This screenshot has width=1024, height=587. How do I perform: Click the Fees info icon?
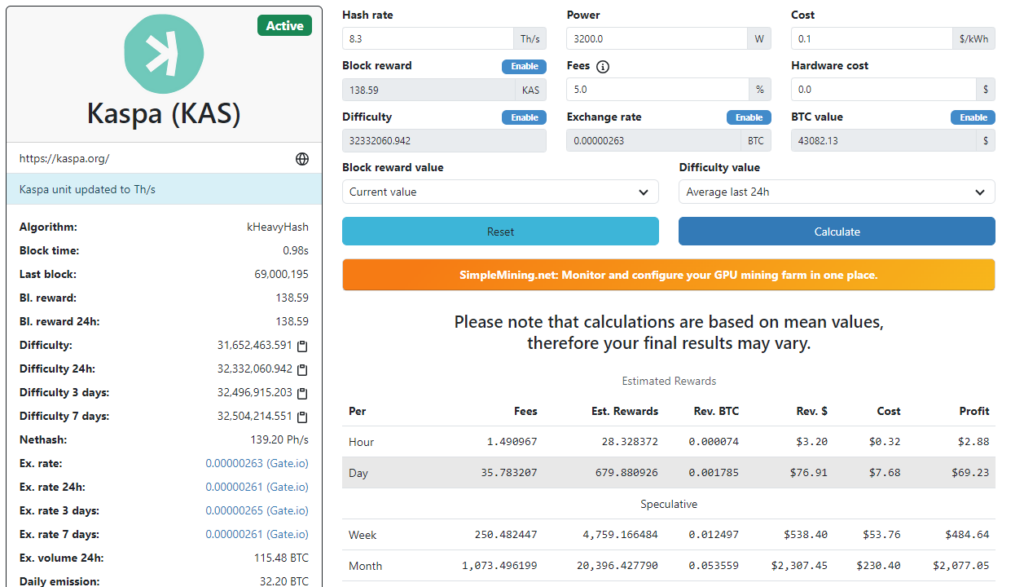[x=603, y=67]
